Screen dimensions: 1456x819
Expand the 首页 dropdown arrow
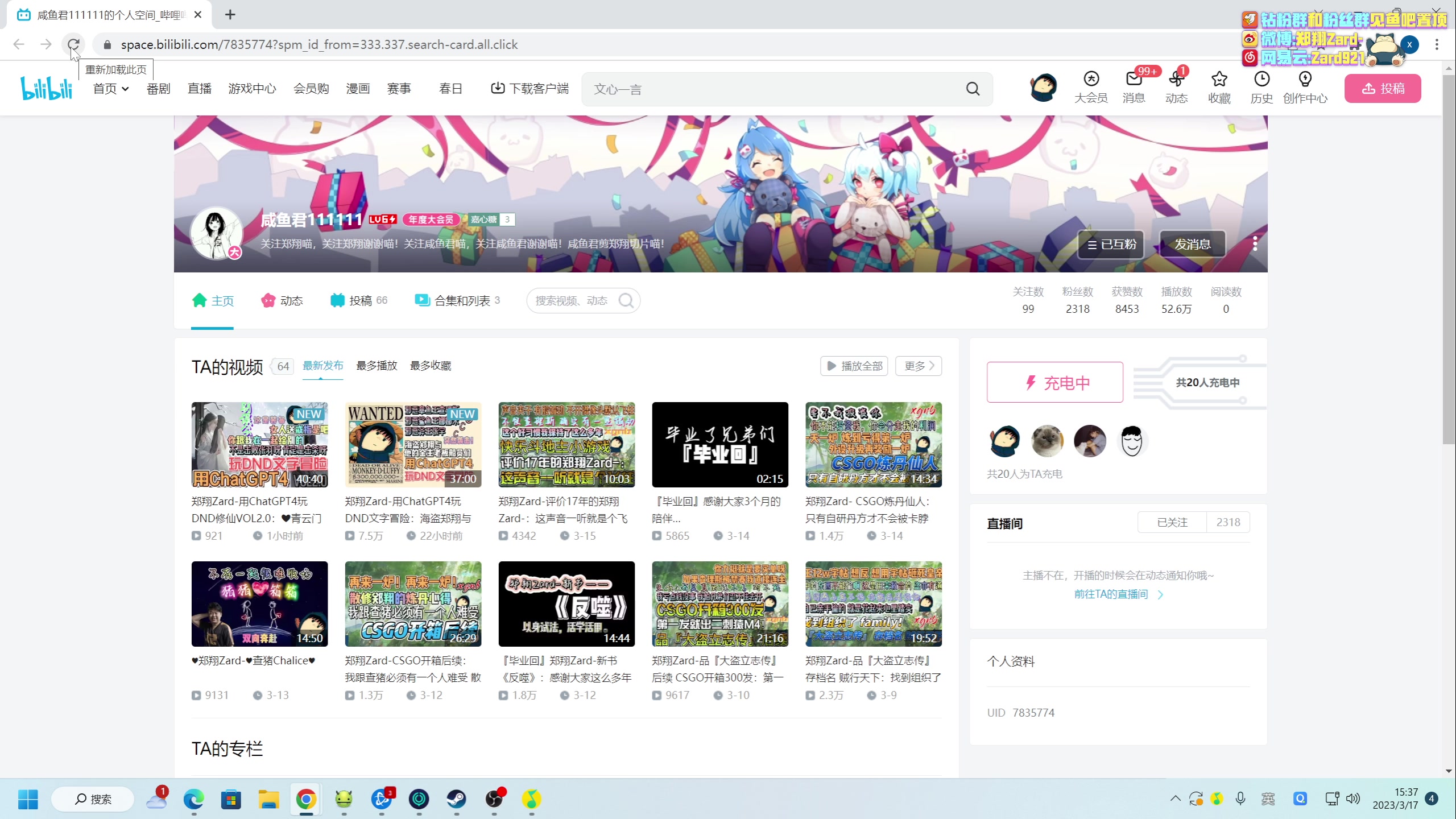pos(125,89)
